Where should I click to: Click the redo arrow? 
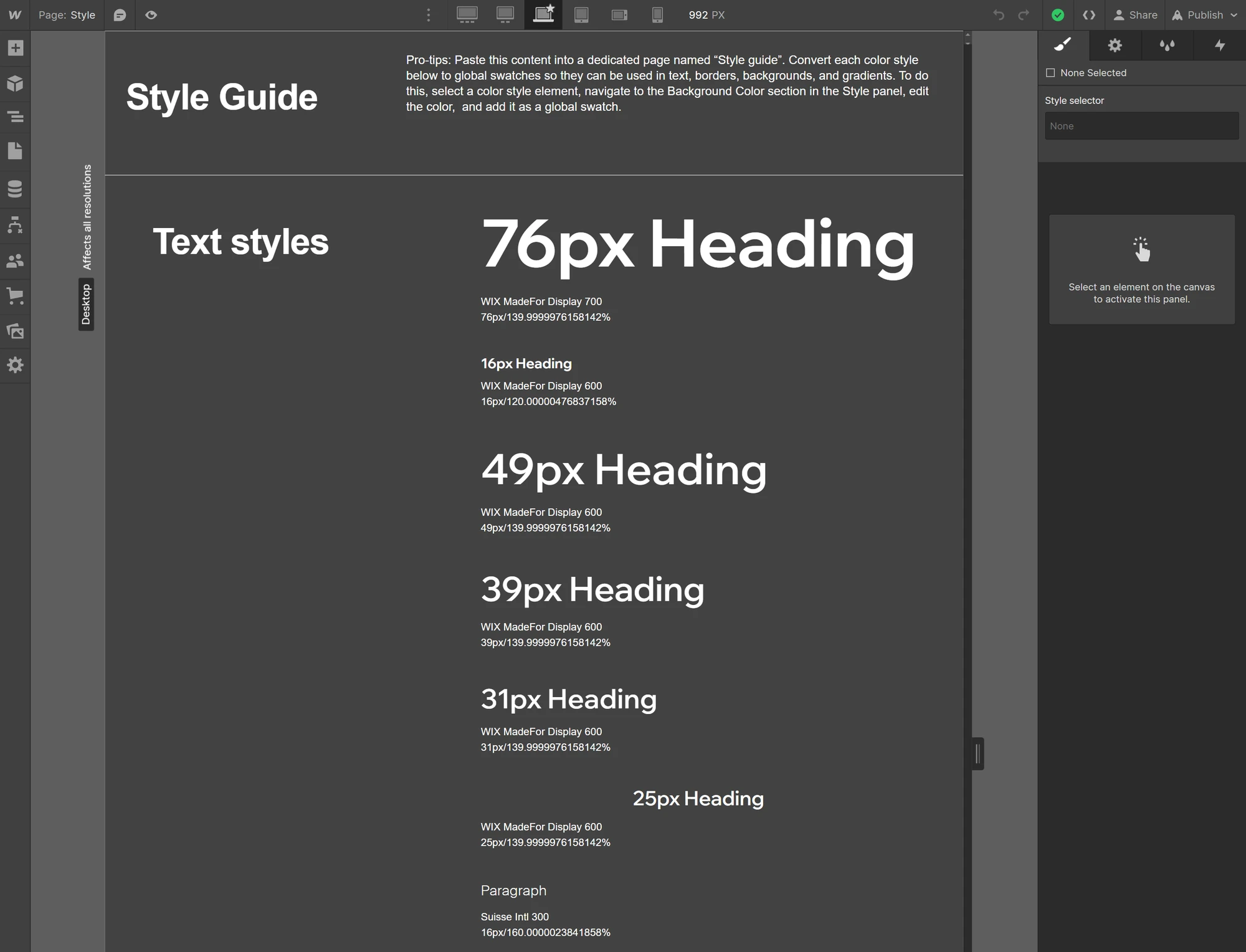click(1024, 15)
